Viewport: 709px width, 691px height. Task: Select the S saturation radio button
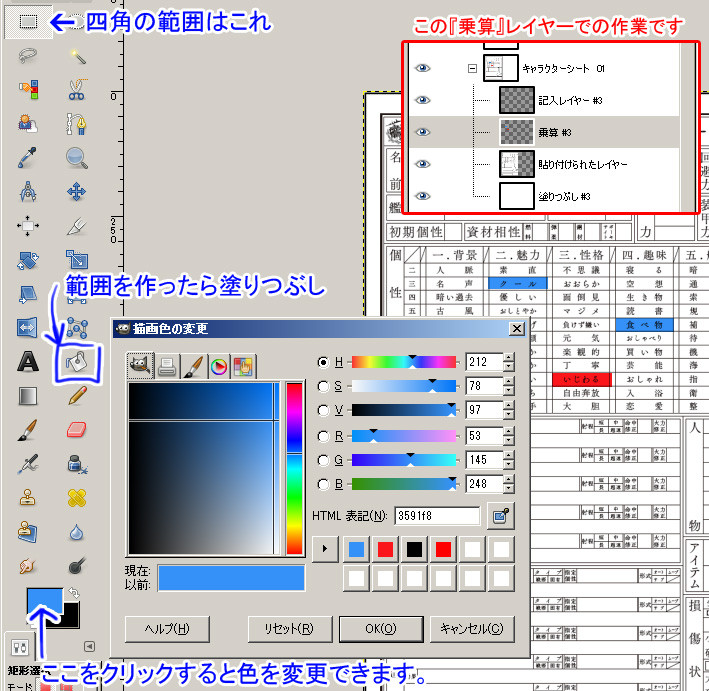tap(323, 386)
